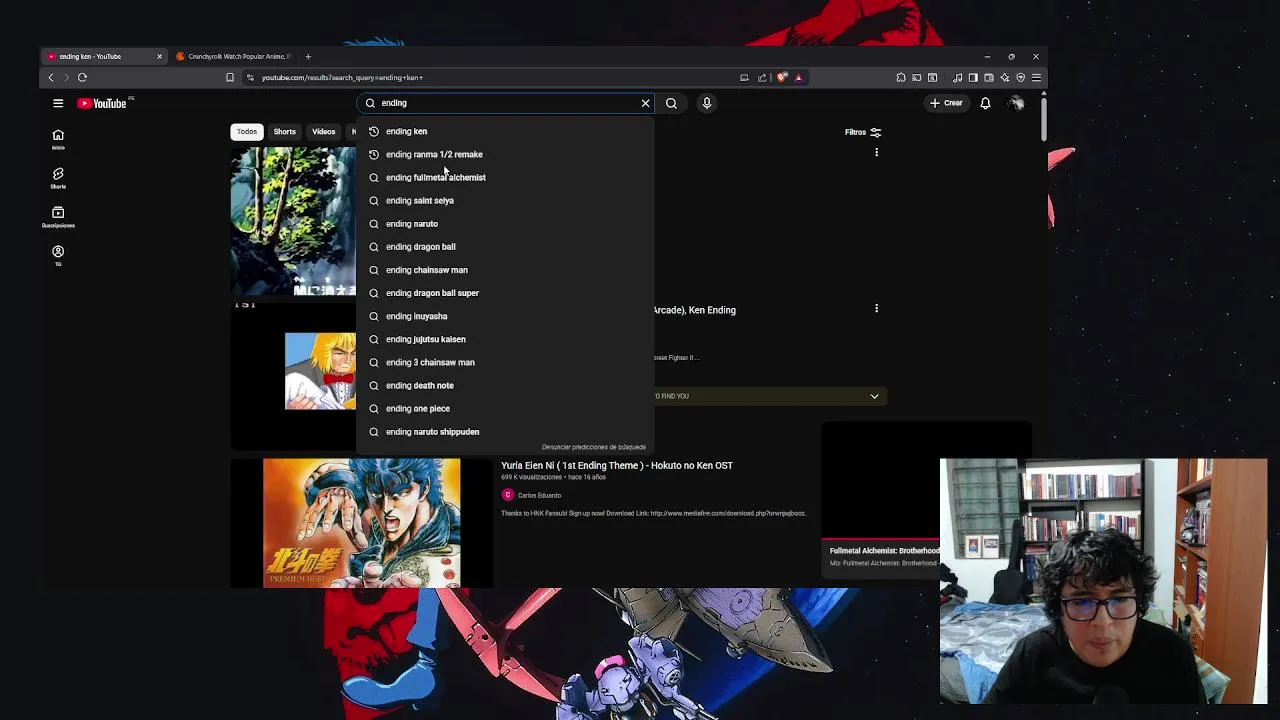Open the Brave playlist music-note icon
This screenshot has height=720, width=1280.
[x=957, y=77]
